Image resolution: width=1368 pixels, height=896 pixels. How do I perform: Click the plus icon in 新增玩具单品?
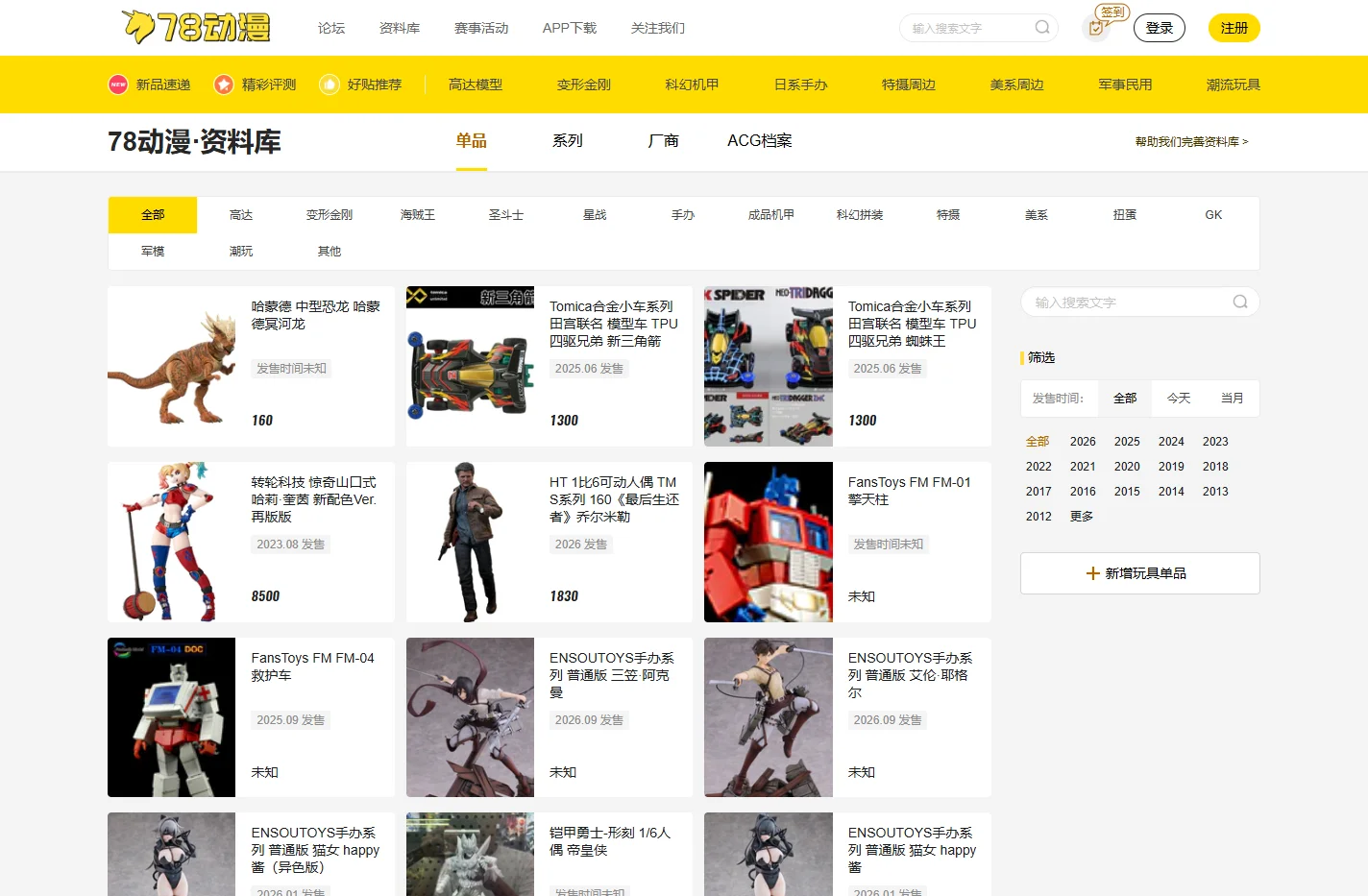1092,573
